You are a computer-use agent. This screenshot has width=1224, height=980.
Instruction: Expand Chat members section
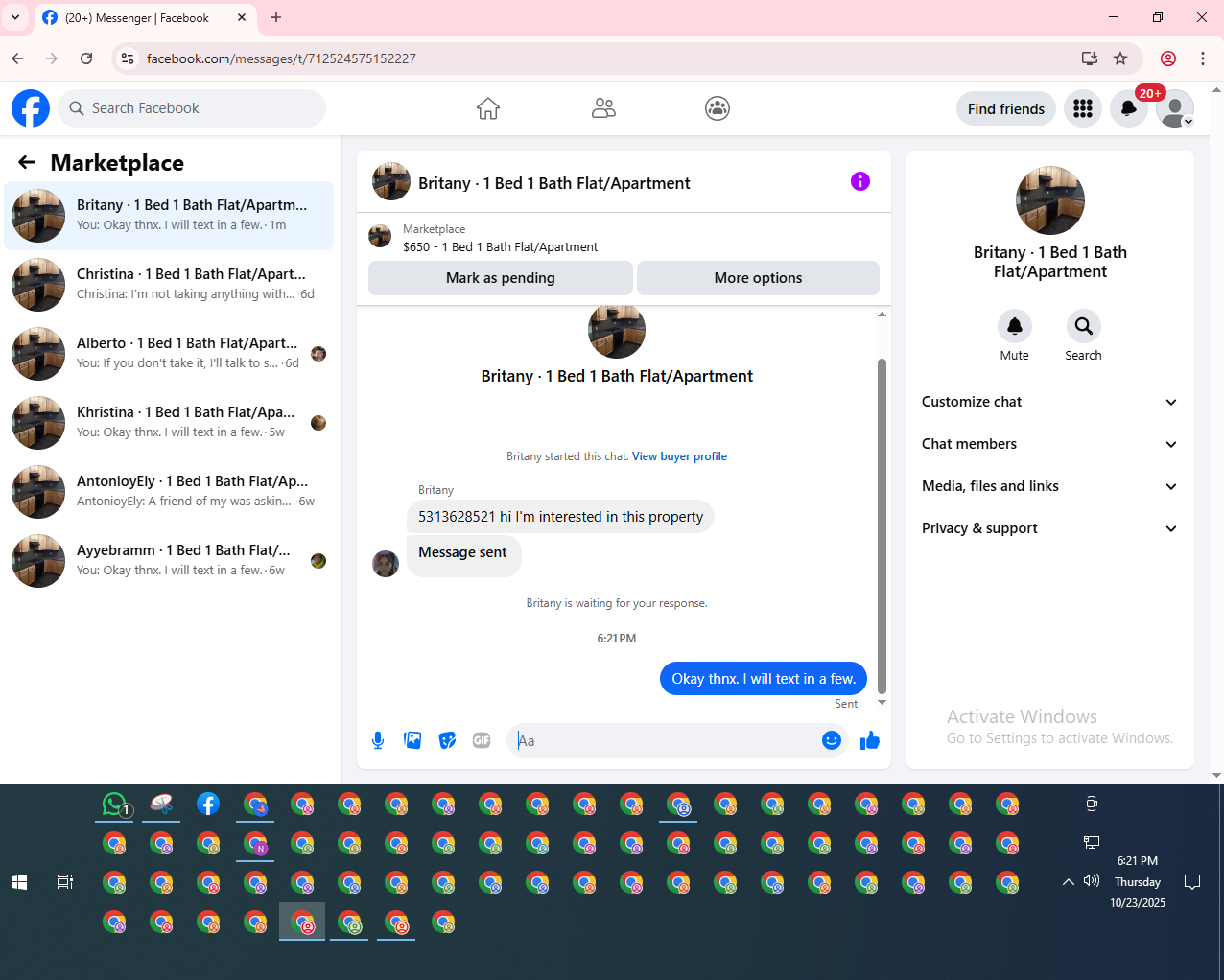click(x=1049, y=444)
